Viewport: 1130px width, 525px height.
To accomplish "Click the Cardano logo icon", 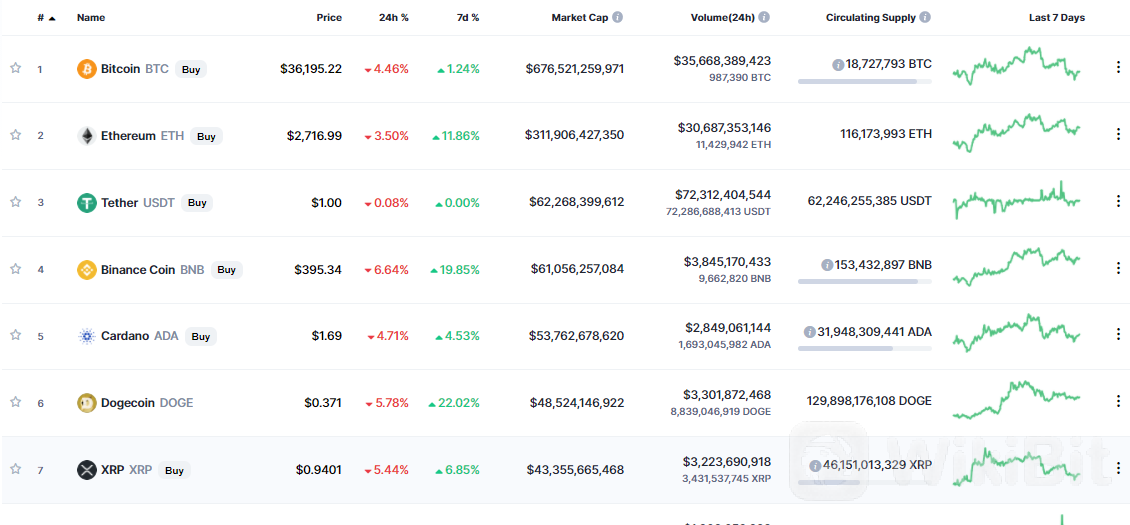I will tap(86, 336).
